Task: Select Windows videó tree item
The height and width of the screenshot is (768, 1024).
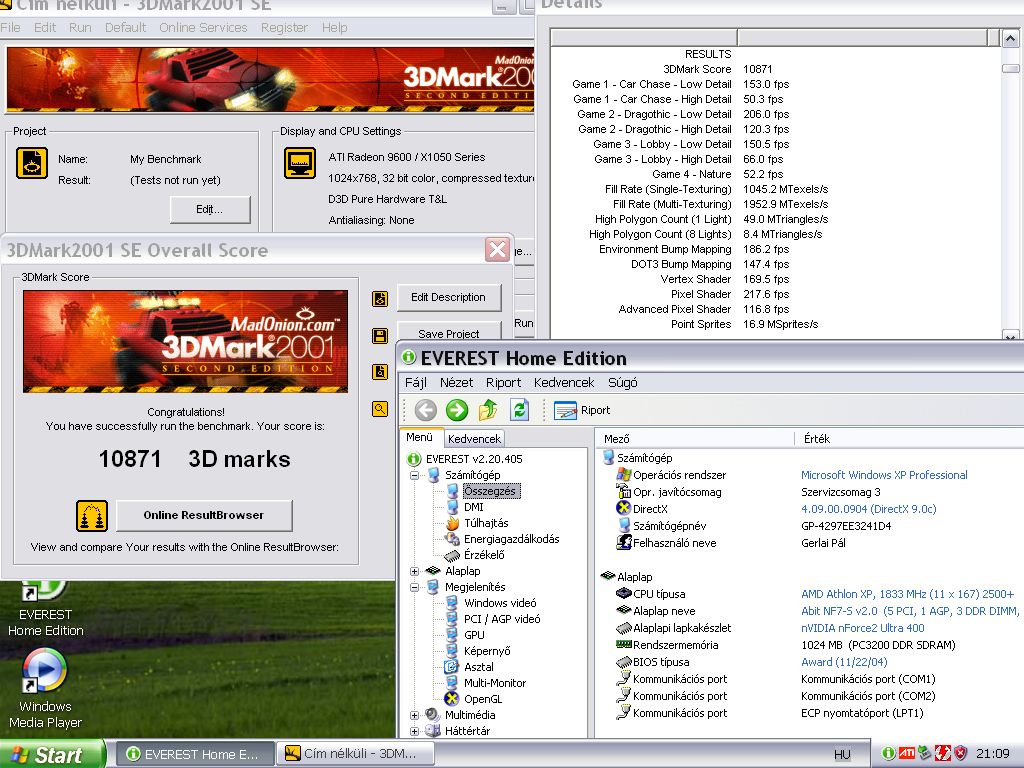Action: coord(500,603)
